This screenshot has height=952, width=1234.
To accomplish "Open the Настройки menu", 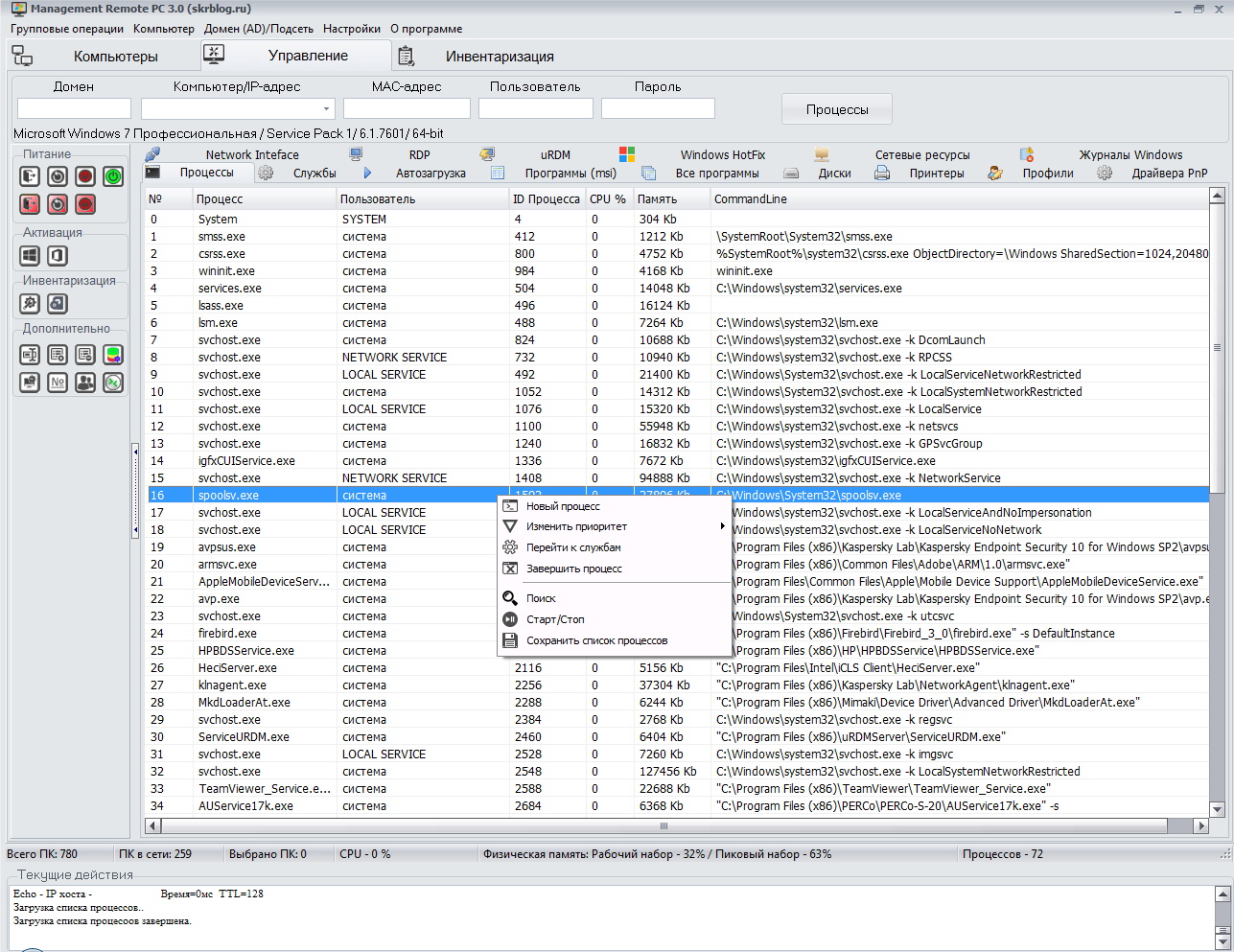I will [x=352, y=29].
